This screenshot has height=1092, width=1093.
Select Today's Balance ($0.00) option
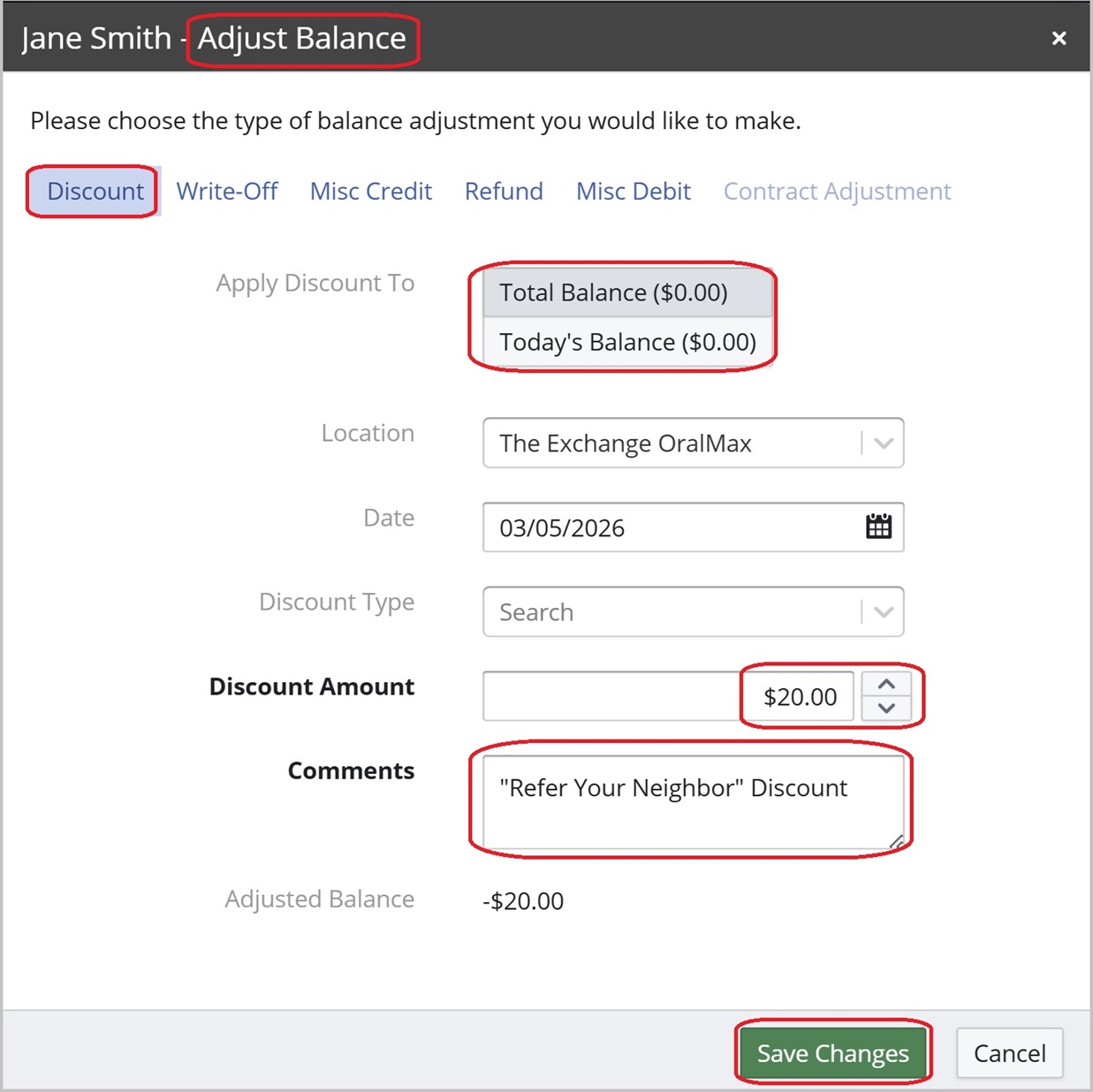(626, 342)
